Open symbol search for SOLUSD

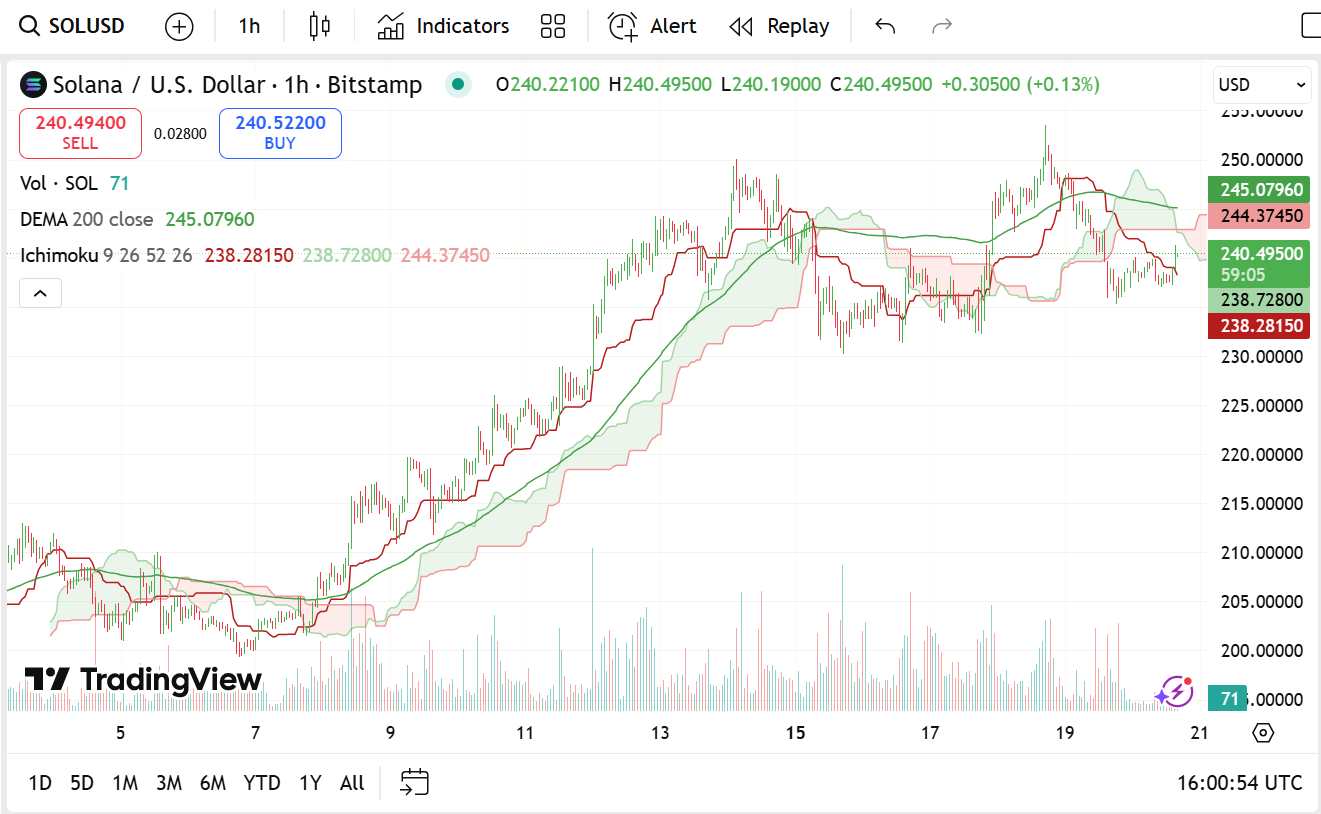(x=73, y=26)
